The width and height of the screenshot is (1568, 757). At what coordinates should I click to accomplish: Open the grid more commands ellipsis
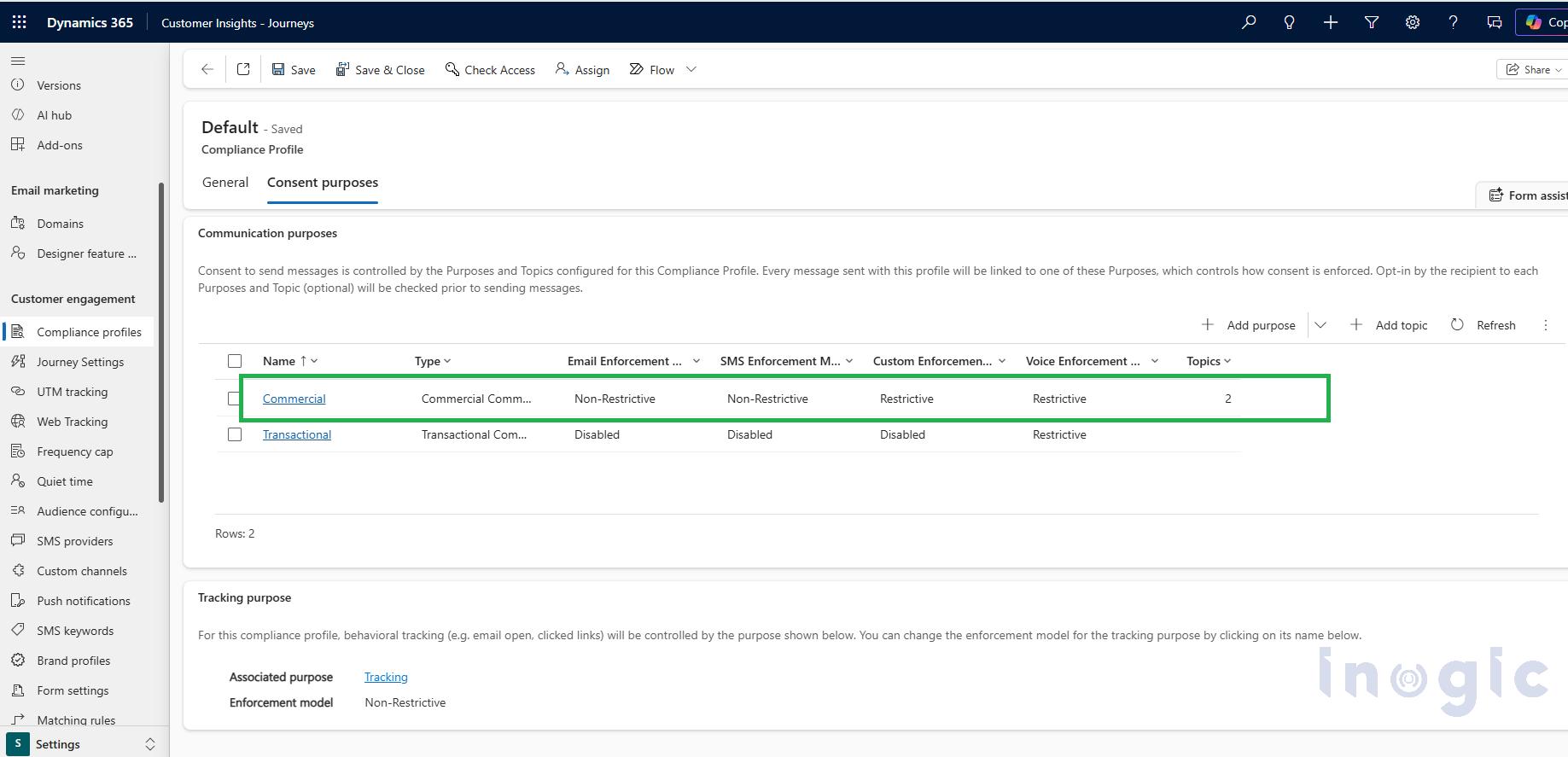click(1546, 325)
